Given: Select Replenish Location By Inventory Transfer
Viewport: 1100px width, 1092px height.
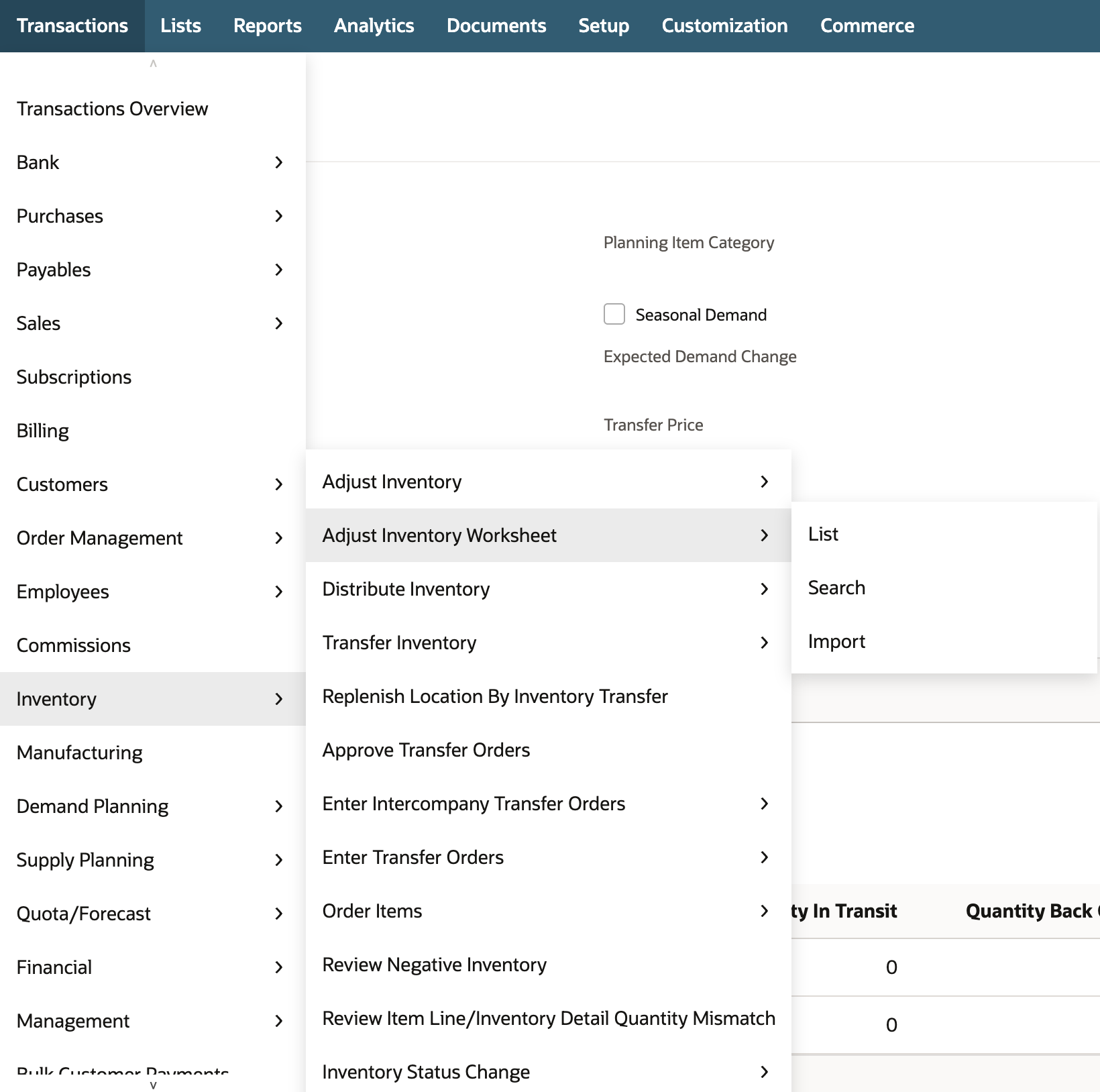Looking at the screenshot, I should pyautogui.click(x=549, y=696).
